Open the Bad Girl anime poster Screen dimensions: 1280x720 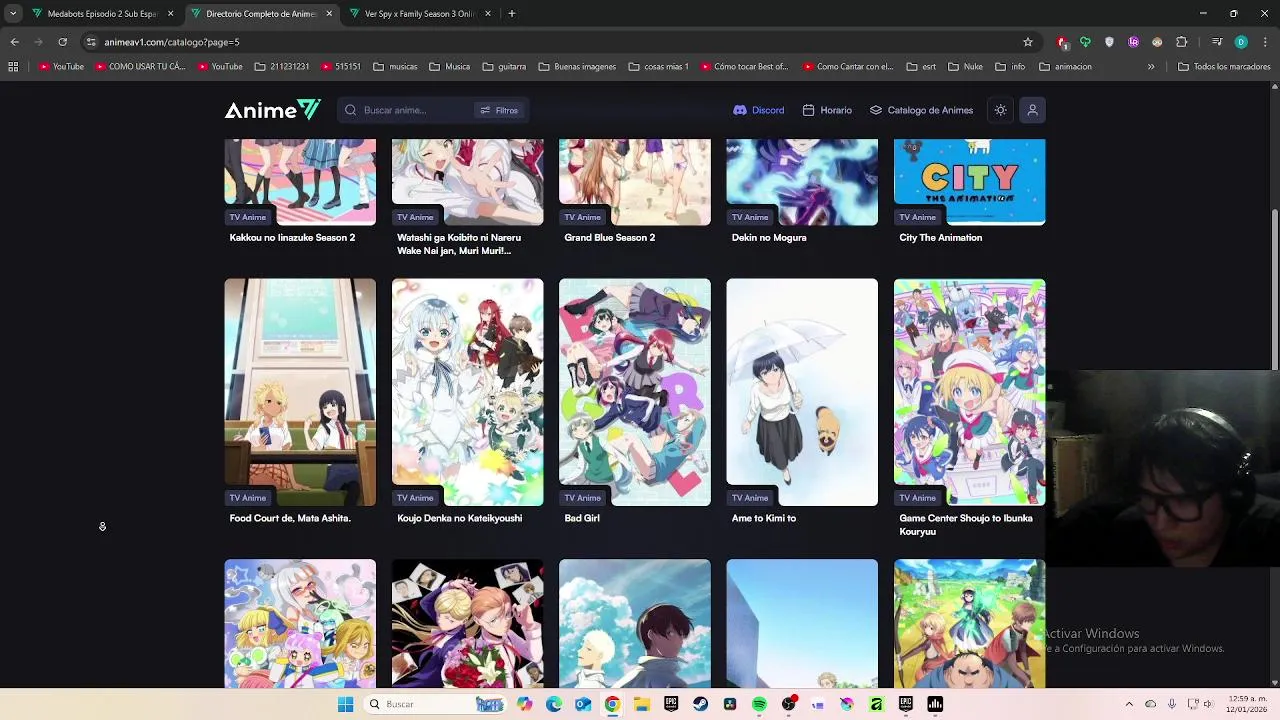click(635, 392)
